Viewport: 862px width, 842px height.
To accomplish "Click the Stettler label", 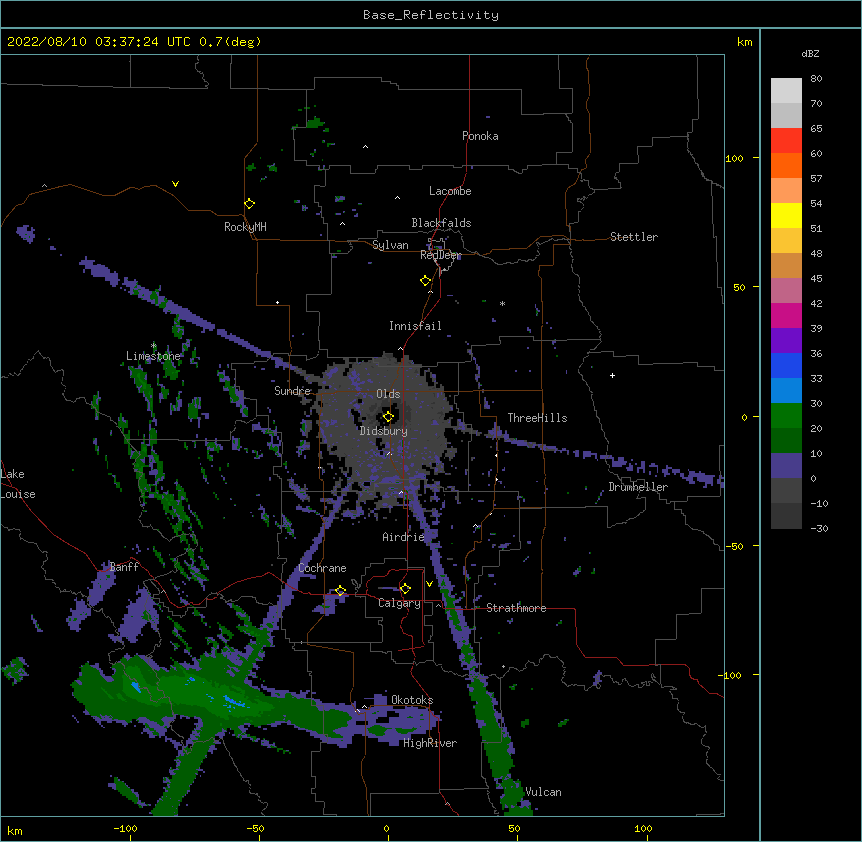I will (633, 237).
